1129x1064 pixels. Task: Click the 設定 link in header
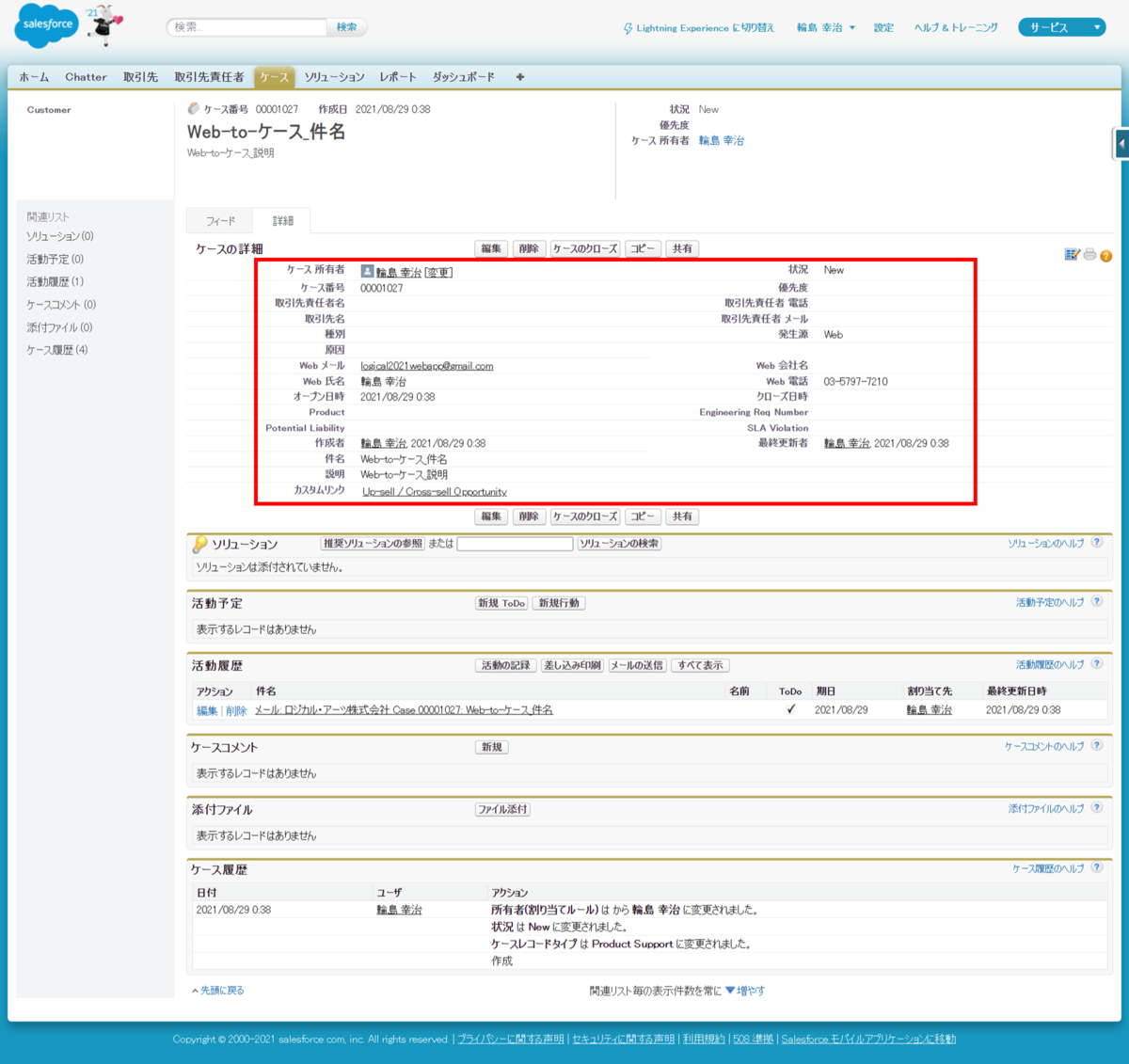point(883,28)
